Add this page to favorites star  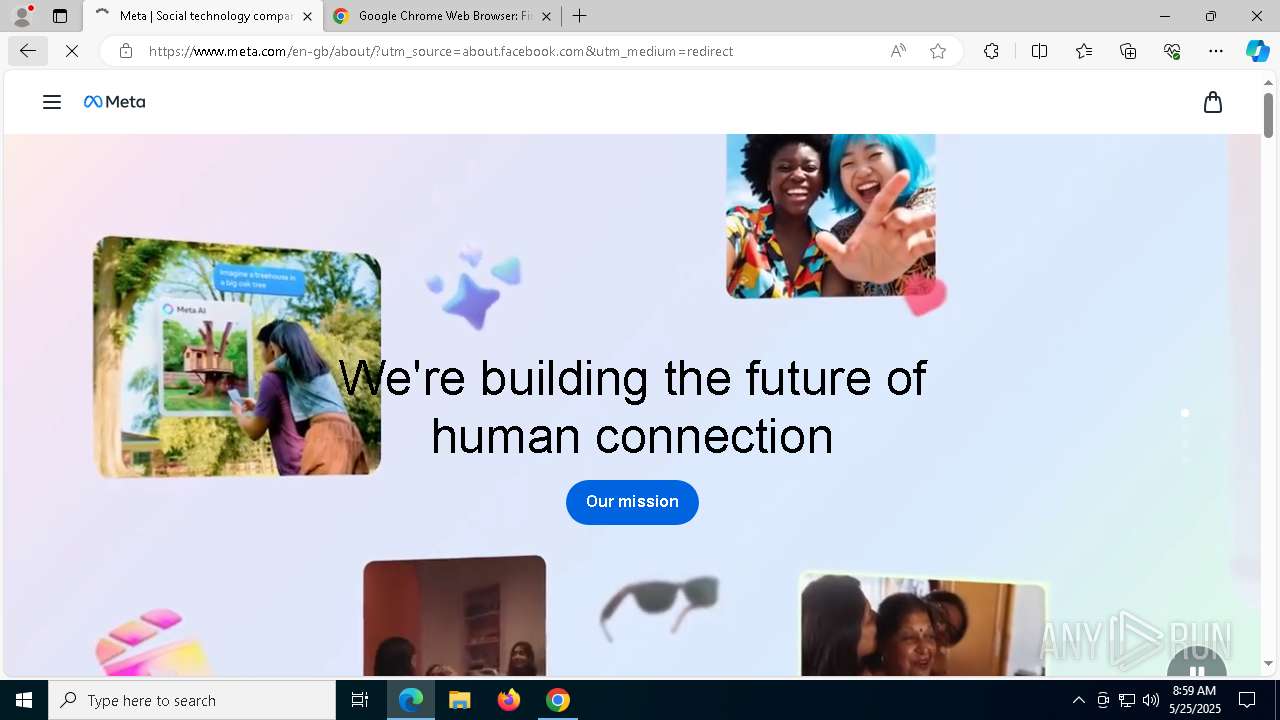pos(938,51)
